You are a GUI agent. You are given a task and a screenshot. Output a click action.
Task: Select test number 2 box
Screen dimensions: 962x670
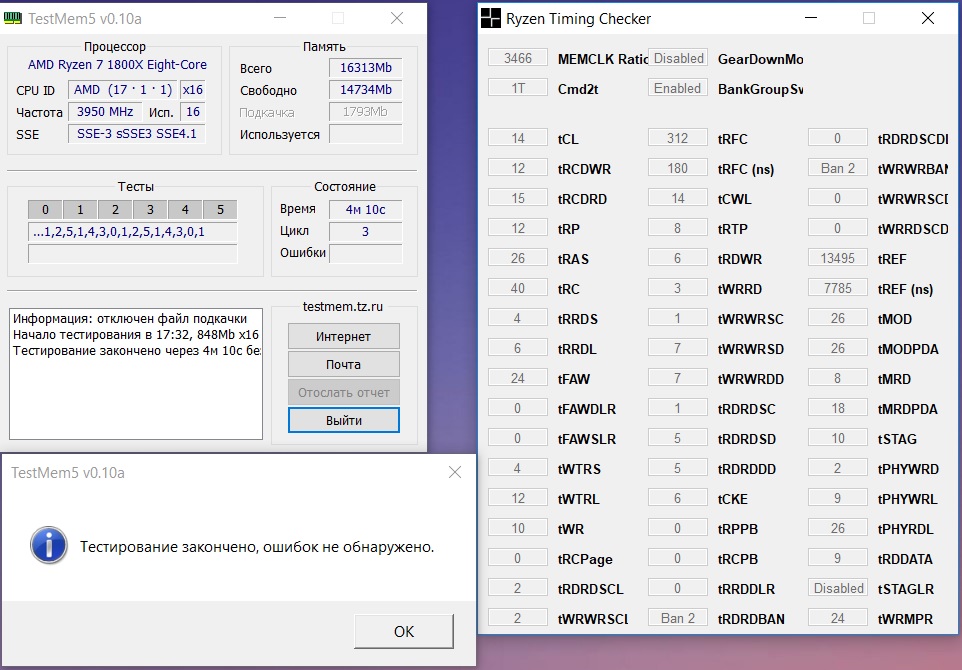(115, 210)
